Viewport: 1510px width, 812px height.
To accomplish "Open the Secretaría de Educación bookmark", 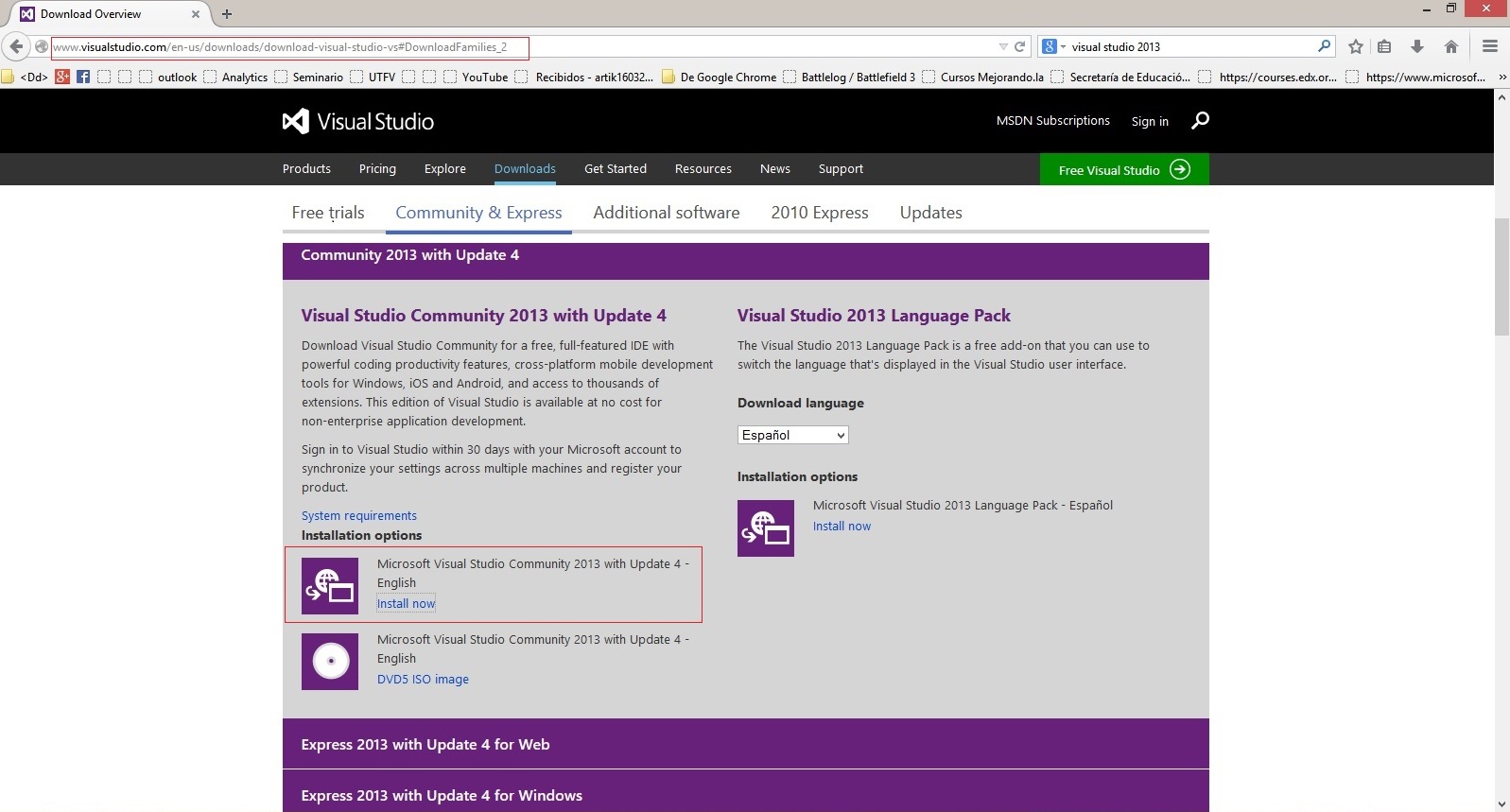I will 1120,77.
